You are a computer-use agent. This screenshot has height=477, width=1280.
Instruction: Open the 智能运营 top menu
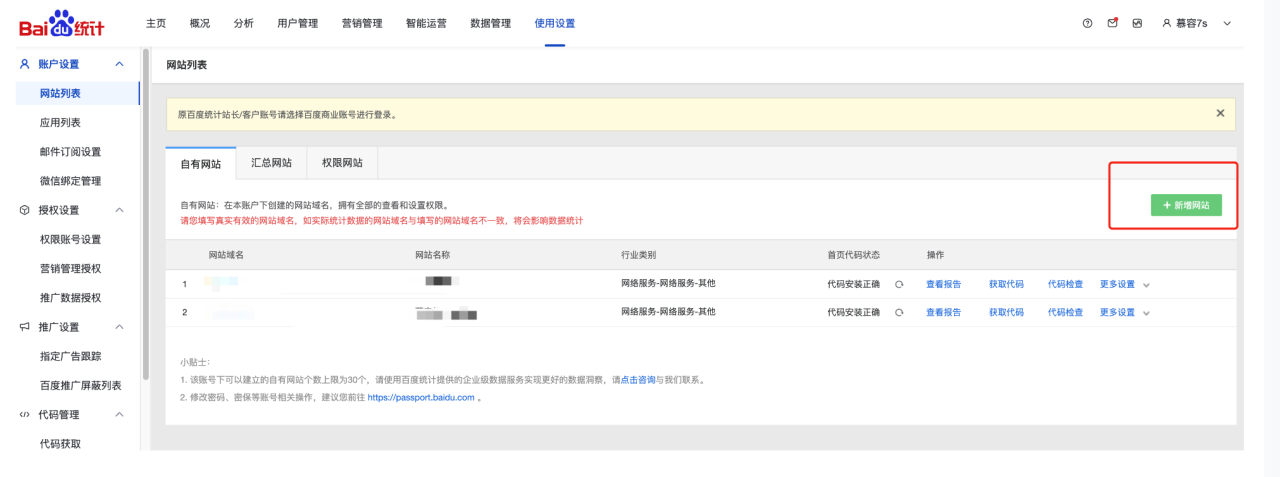426,23
